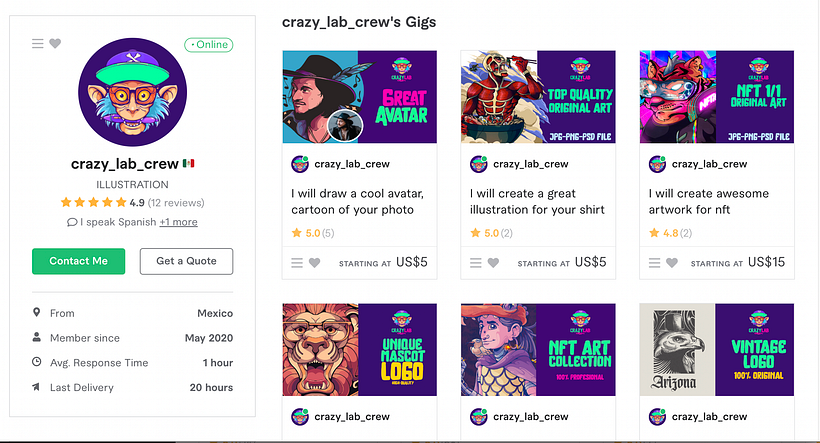Open the NFT 1/1 Original Art thumbnail
Image resolution: width=820 pixels, height=443 pixels.
pyautogui.click(x=717, y=95)
